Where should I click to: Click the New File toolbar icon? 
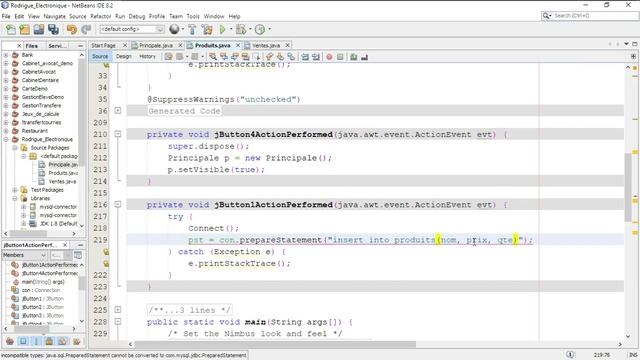point(11,29)
